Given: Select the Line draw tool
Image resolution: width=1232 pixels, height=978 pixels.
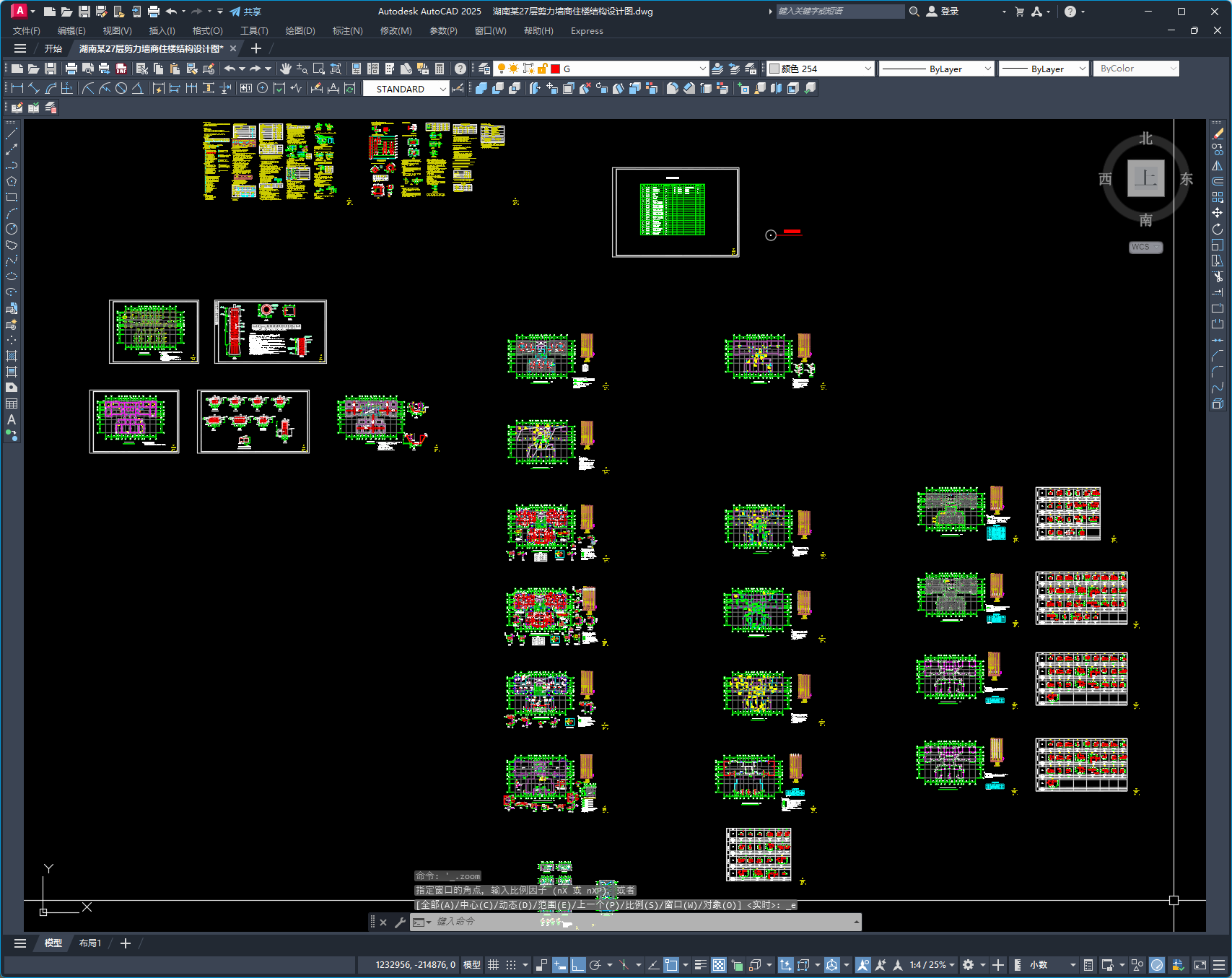Looking at the screenshot, I should (12, 134).
